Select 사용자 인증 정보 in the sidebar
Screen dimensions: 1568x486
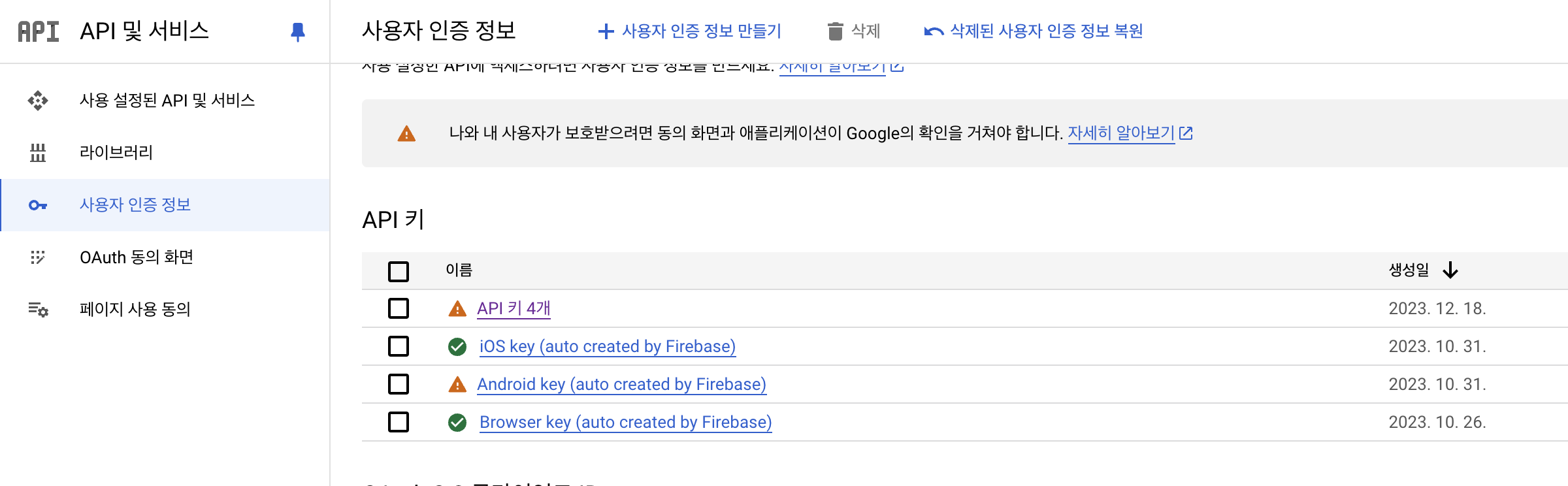coord(165,205)
